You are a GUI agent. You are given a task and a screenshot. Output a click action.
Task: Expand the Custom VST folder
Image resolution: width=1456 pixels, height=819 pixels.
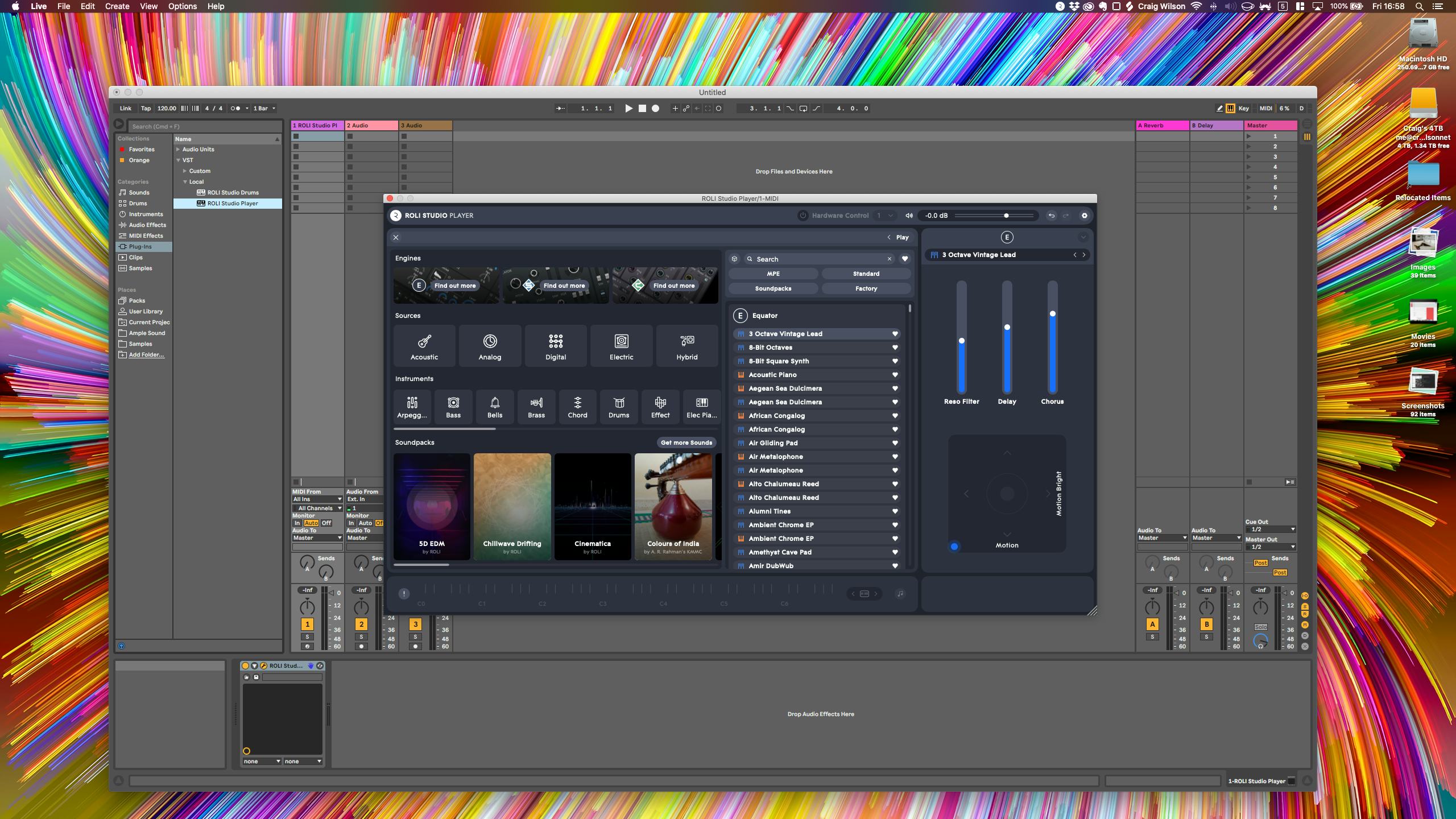(185, 171)
